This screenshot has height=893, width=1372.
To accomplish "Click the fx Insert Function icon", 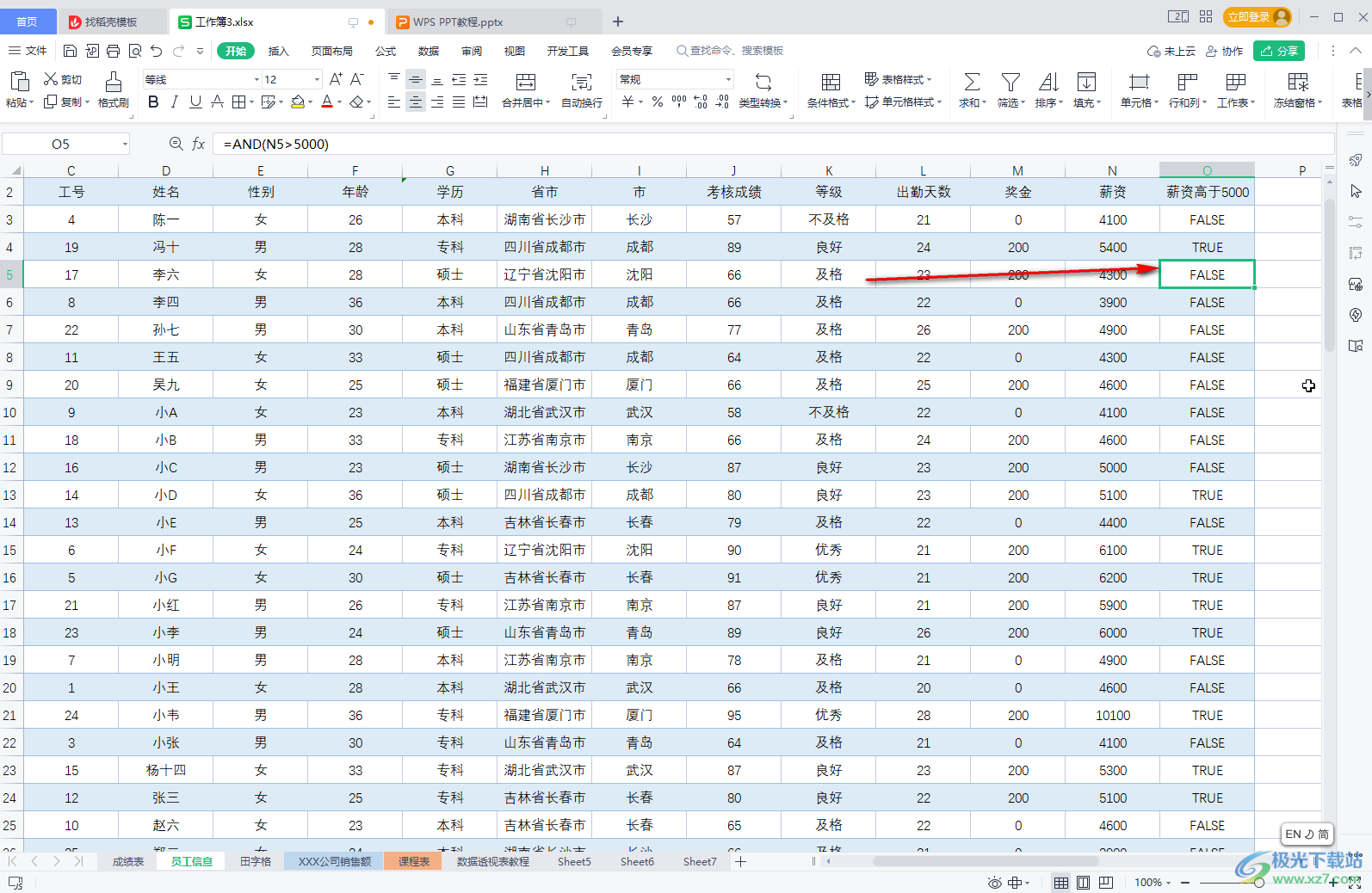I will click(198, 144).
